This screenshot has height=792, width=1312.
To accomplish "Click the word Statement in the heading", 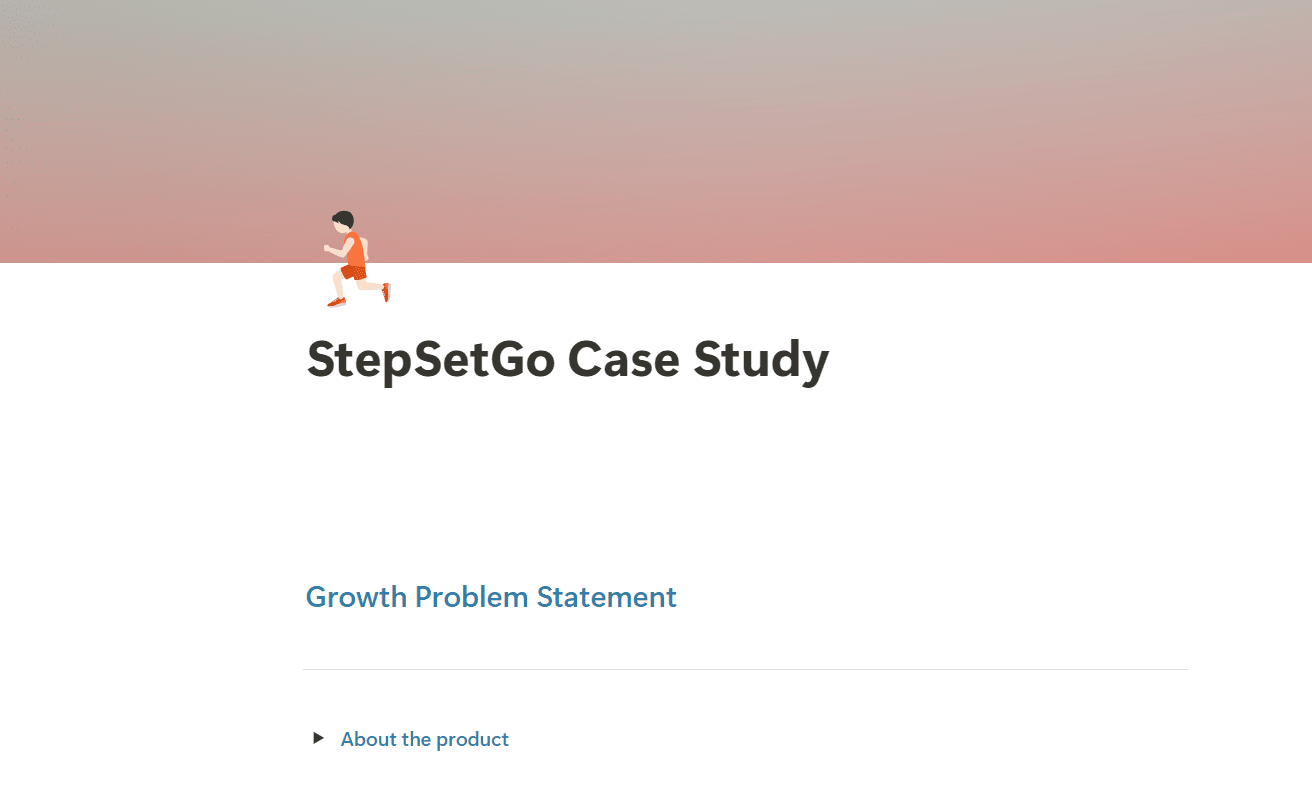I will tap(607, 597).
